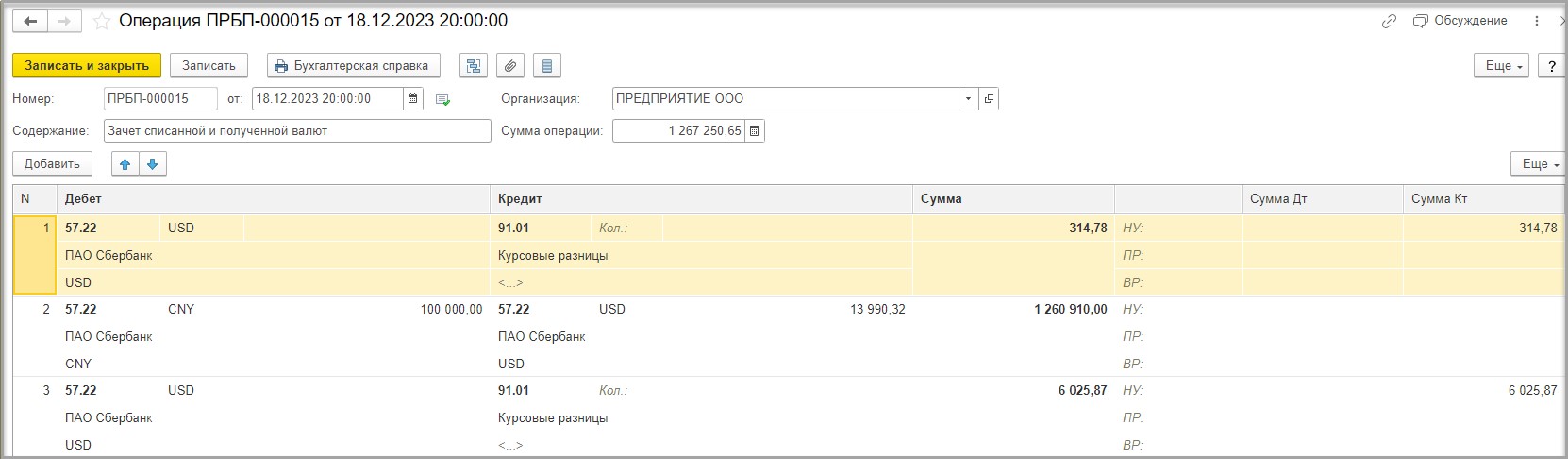Open the three-dot options menu
This screenshot has width=1568, height=459.
1536,21
